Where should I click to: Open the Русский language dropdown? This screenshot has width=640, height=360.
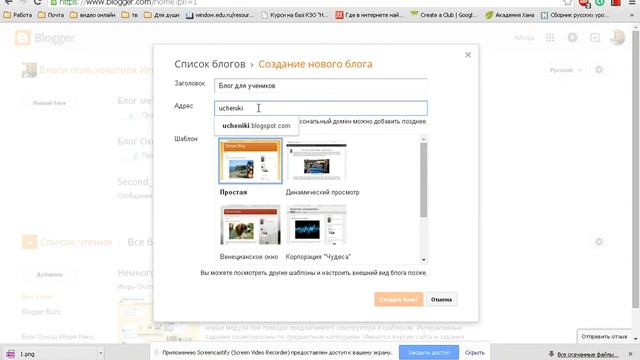(x=565, y=70)
